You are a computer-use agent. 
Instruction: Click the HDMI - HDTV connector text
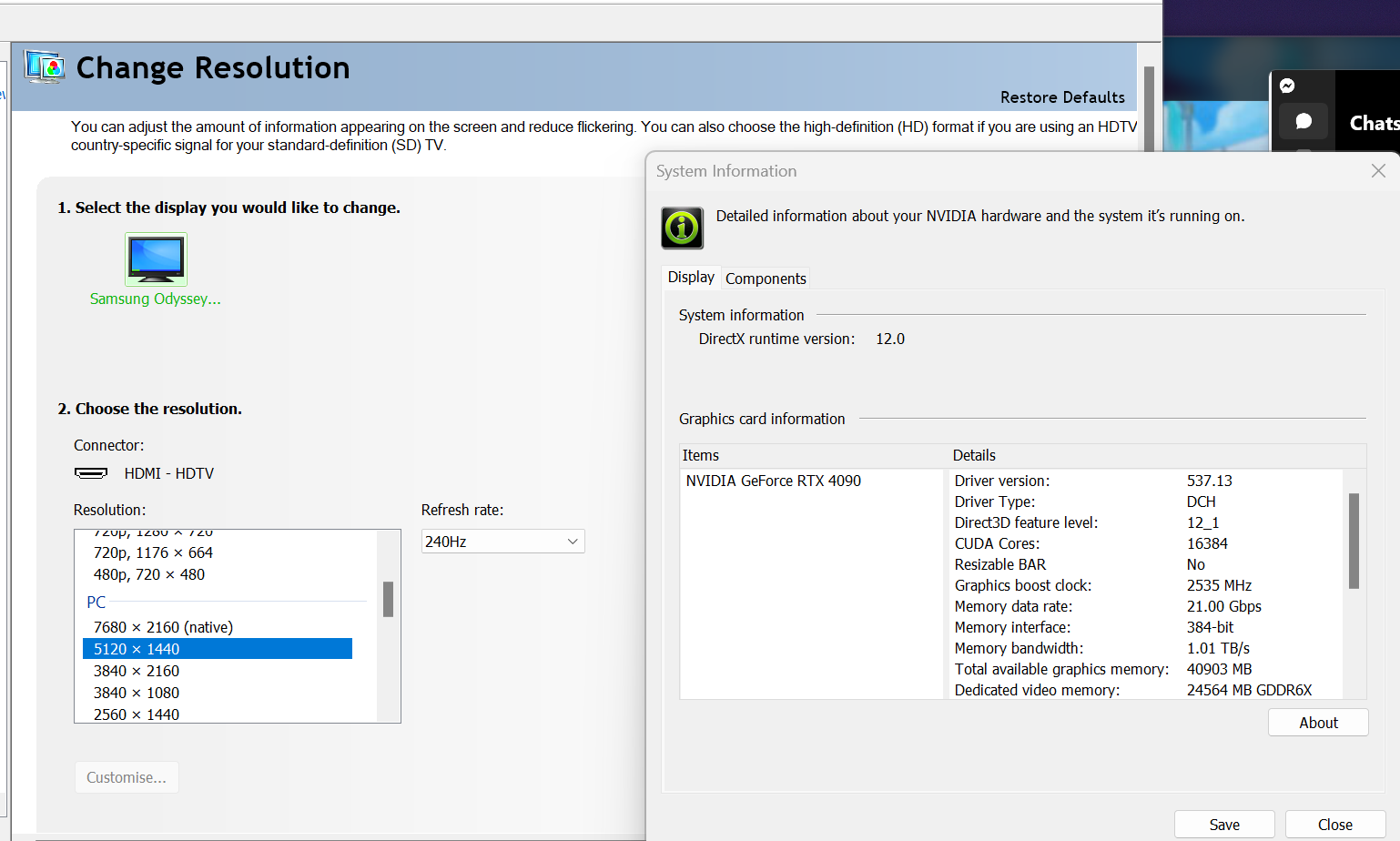[x=169, y=473]
